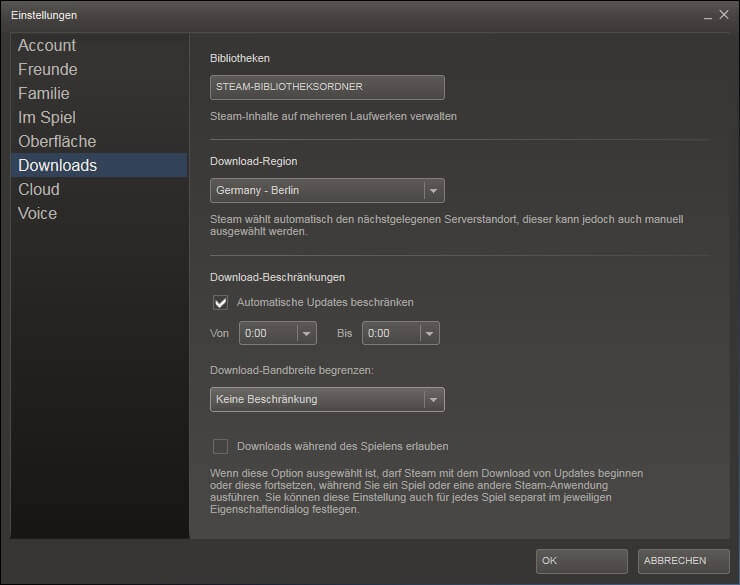The height and width of the screenshot is (585, 740).
Task: Confirm settings with OK button
Action: point(581,561)
